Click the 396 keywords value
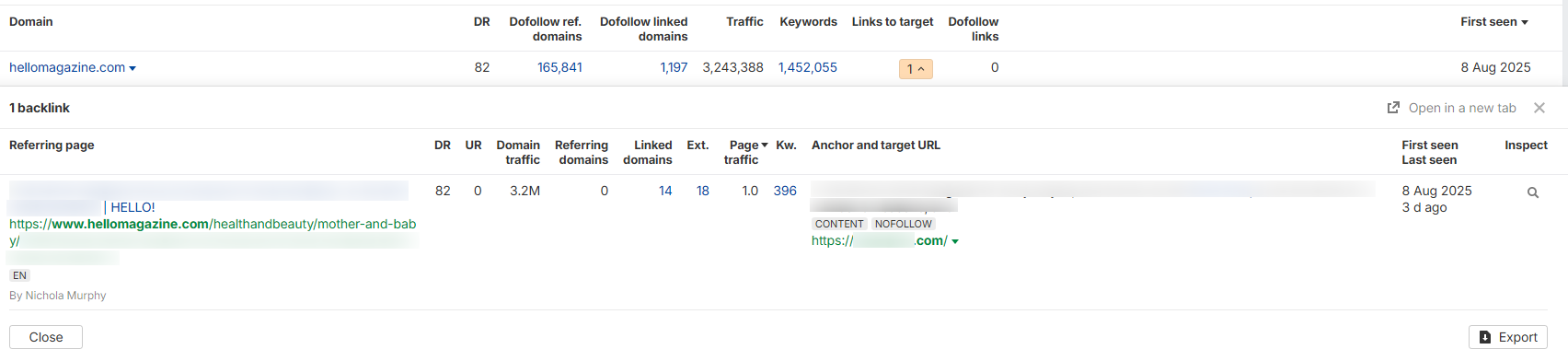1568x361 pixels. [785, 191]
